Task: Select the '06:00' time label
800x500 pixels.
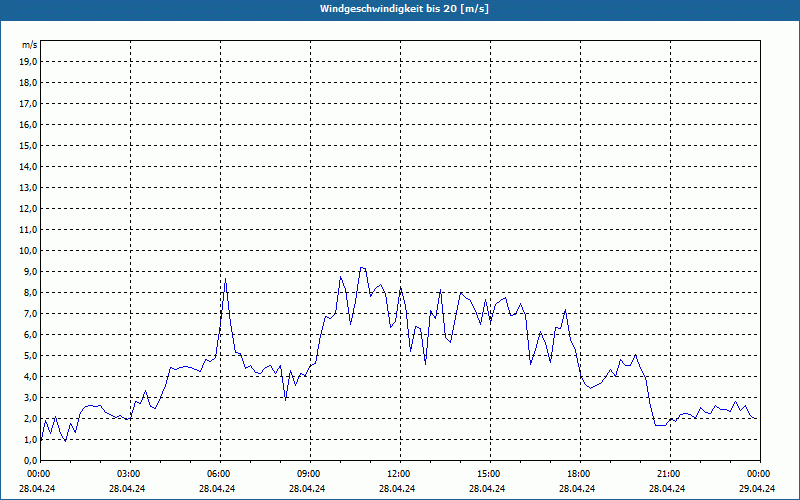Action: pyautogui.click(x=220, y=474)
